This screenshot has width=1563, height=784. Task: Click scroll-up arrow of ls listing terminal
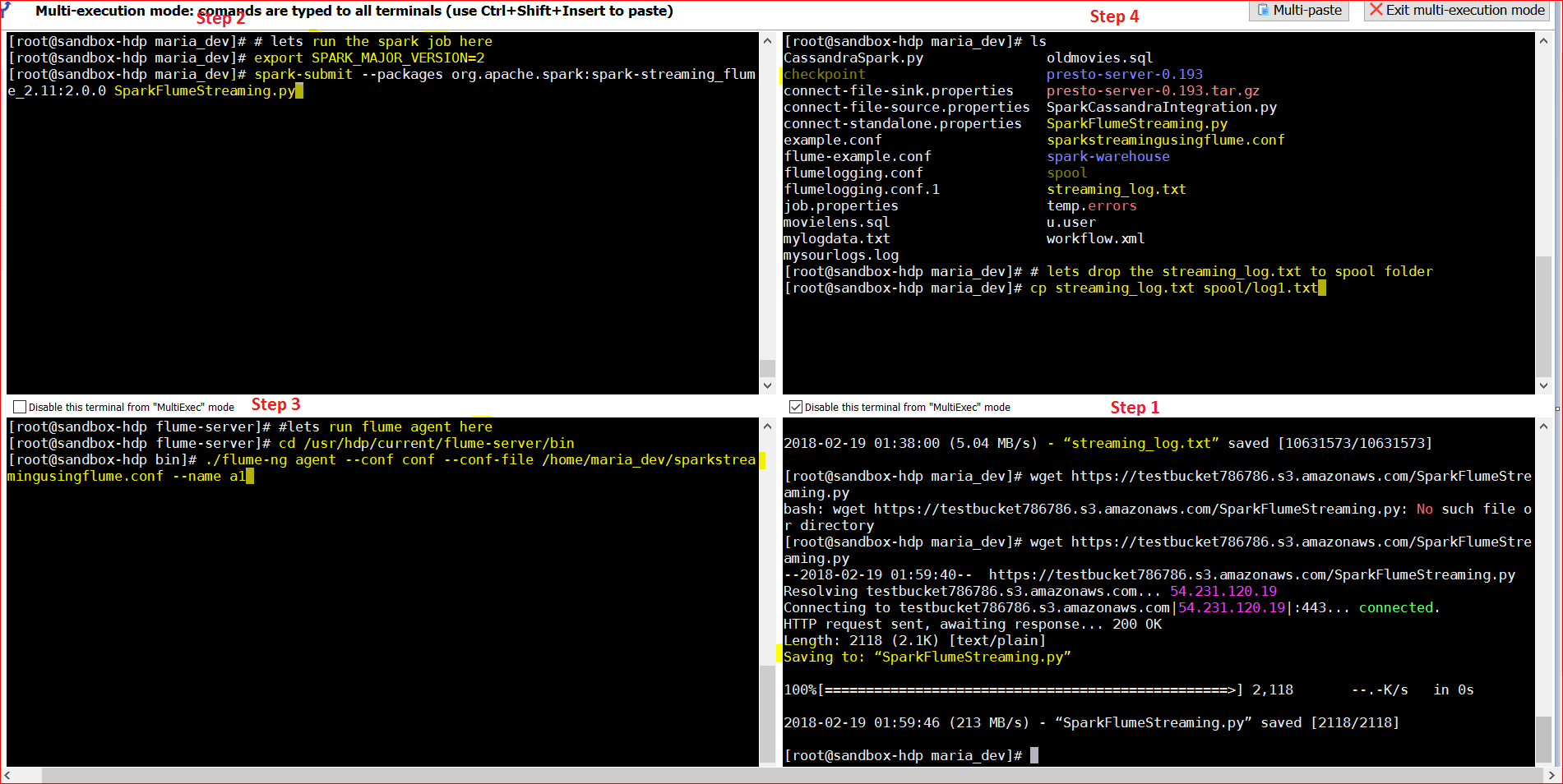1543,40
